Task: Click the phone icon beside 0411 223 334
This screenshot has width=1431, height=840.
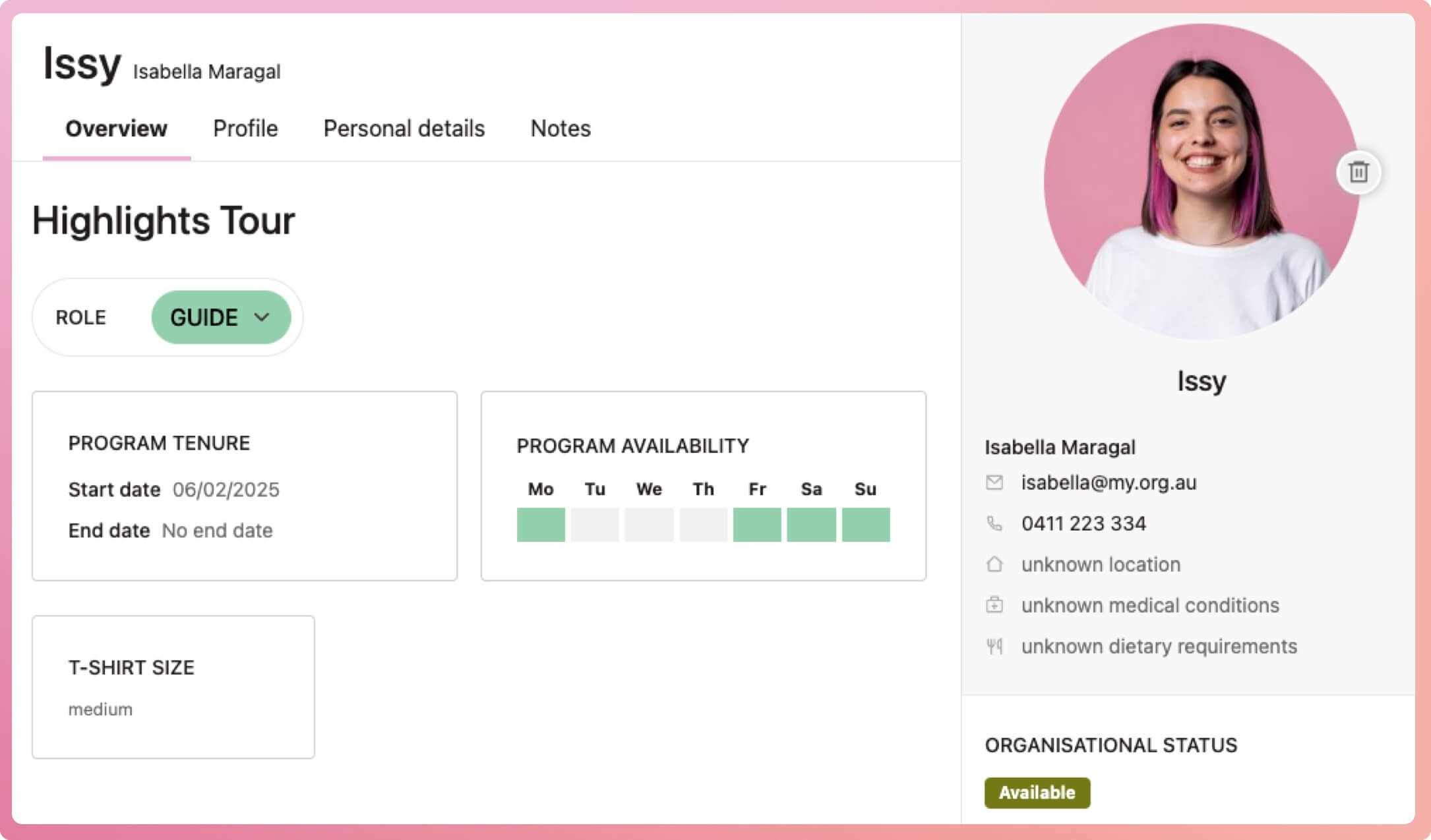Action: (x=994, y=524)
